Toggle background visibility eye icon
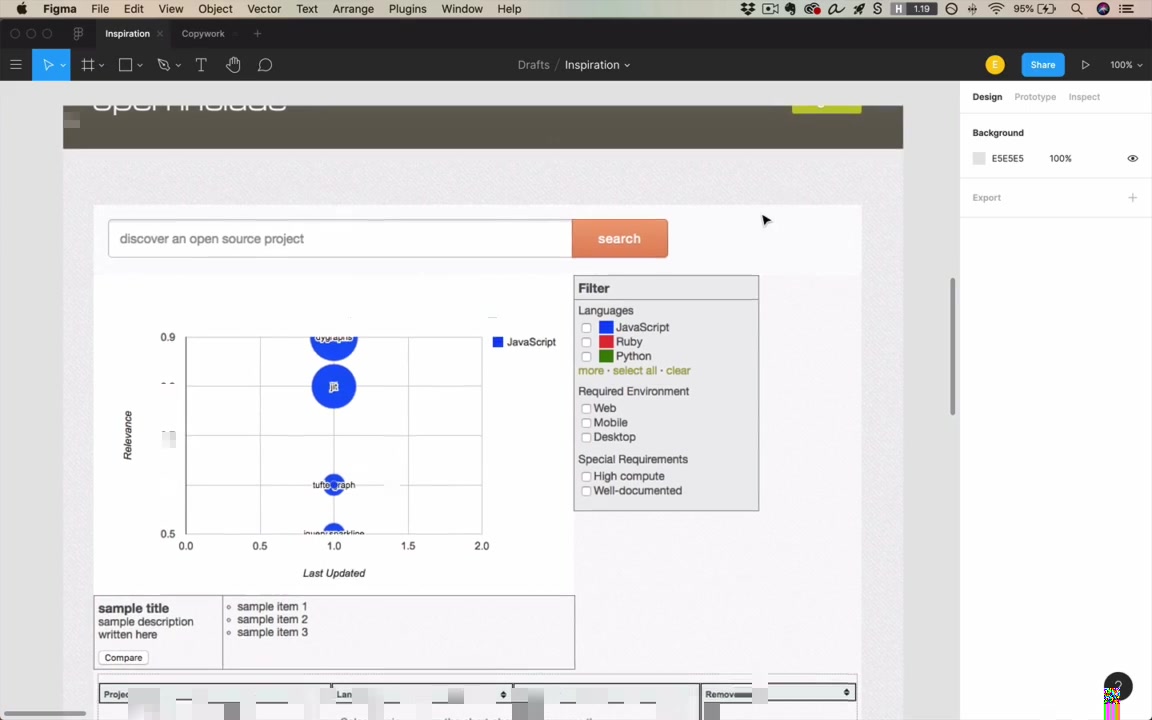 (x=1132, y=158)
